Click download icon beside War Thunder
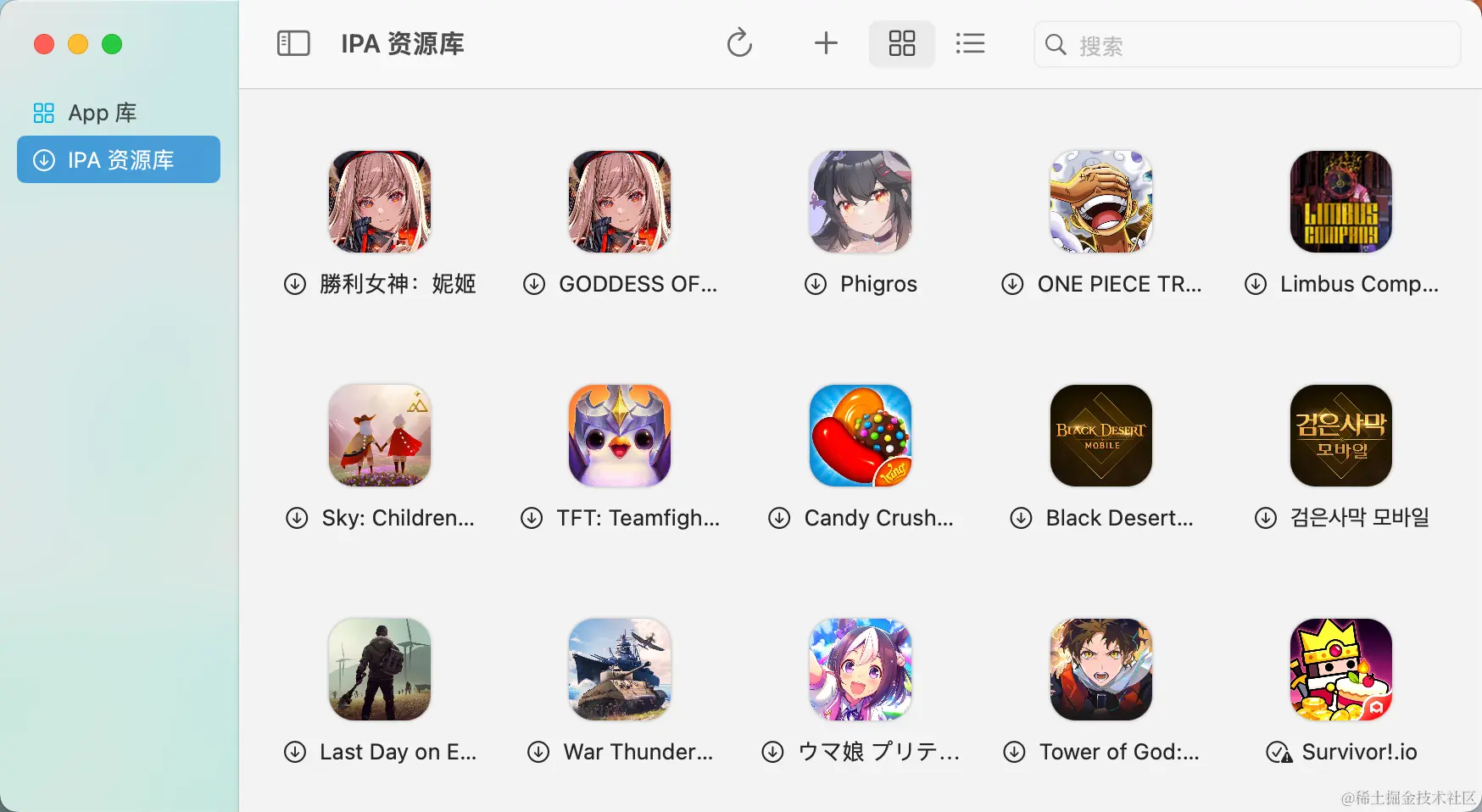The height and width of the screenshot is (812, 1482). (538, 752)
